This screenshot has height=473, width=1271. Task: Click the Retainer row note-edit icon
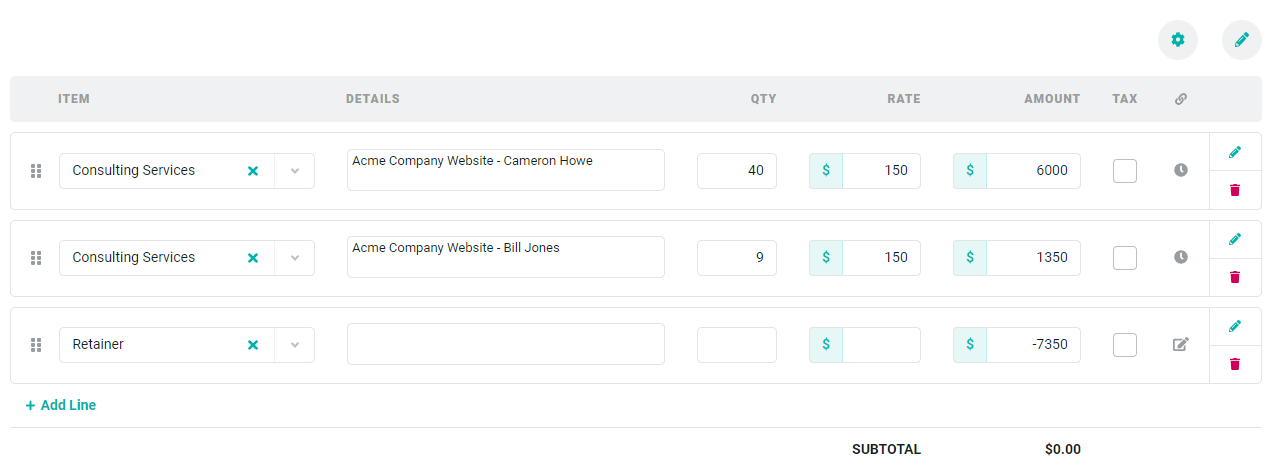pyautogui.click(x=1181, y=344)
